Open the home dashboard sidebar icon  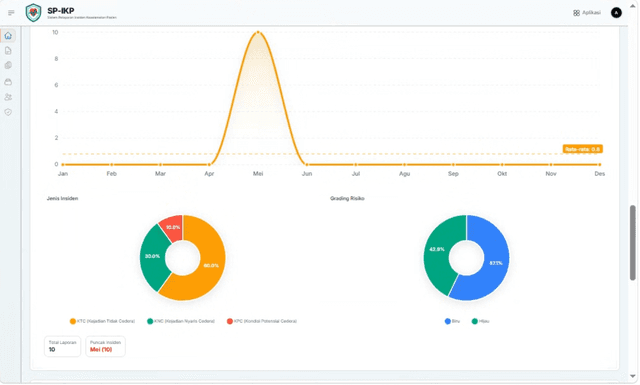tap(8, 36)
